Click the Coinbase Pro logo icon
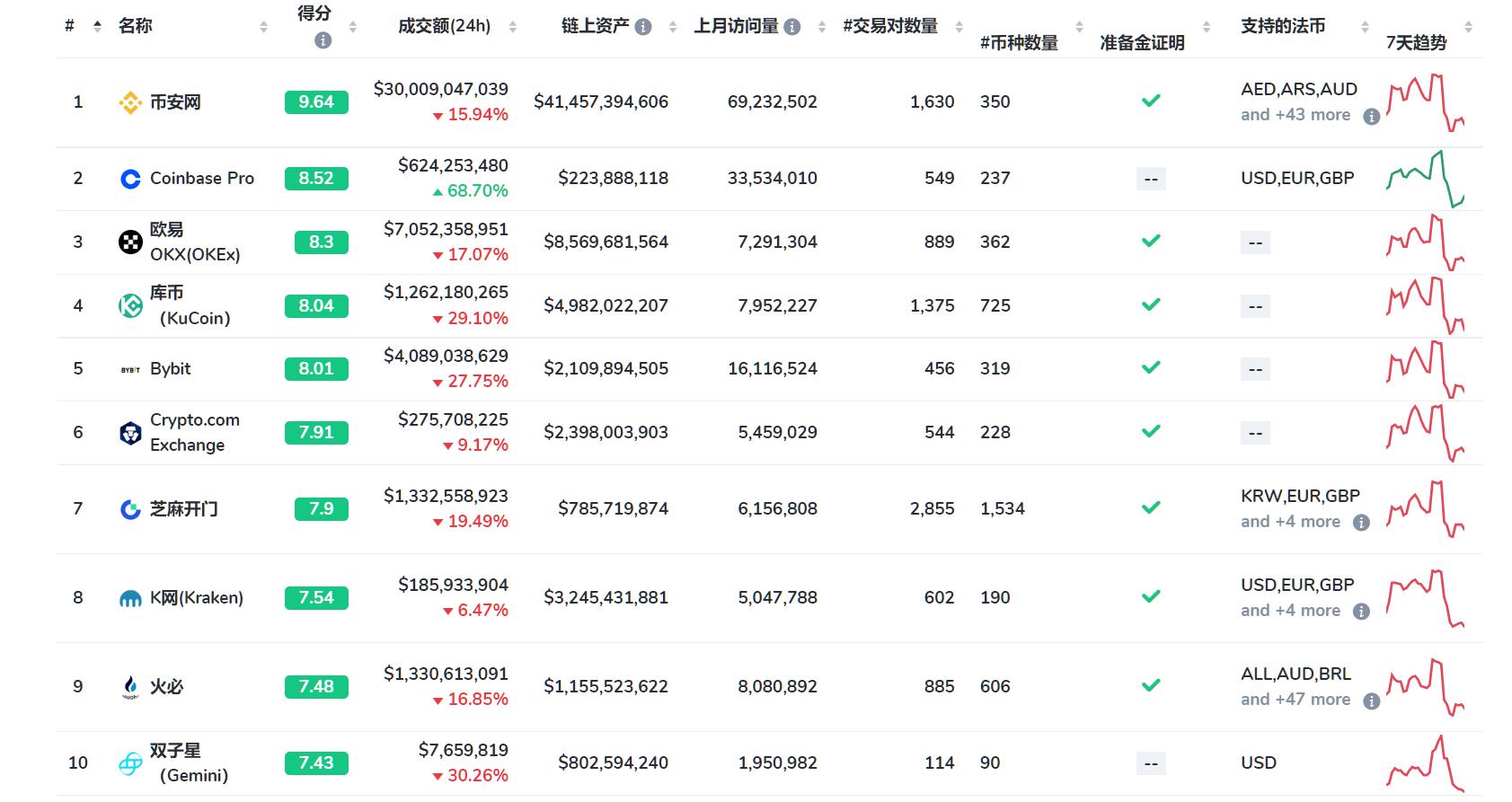 130,179
